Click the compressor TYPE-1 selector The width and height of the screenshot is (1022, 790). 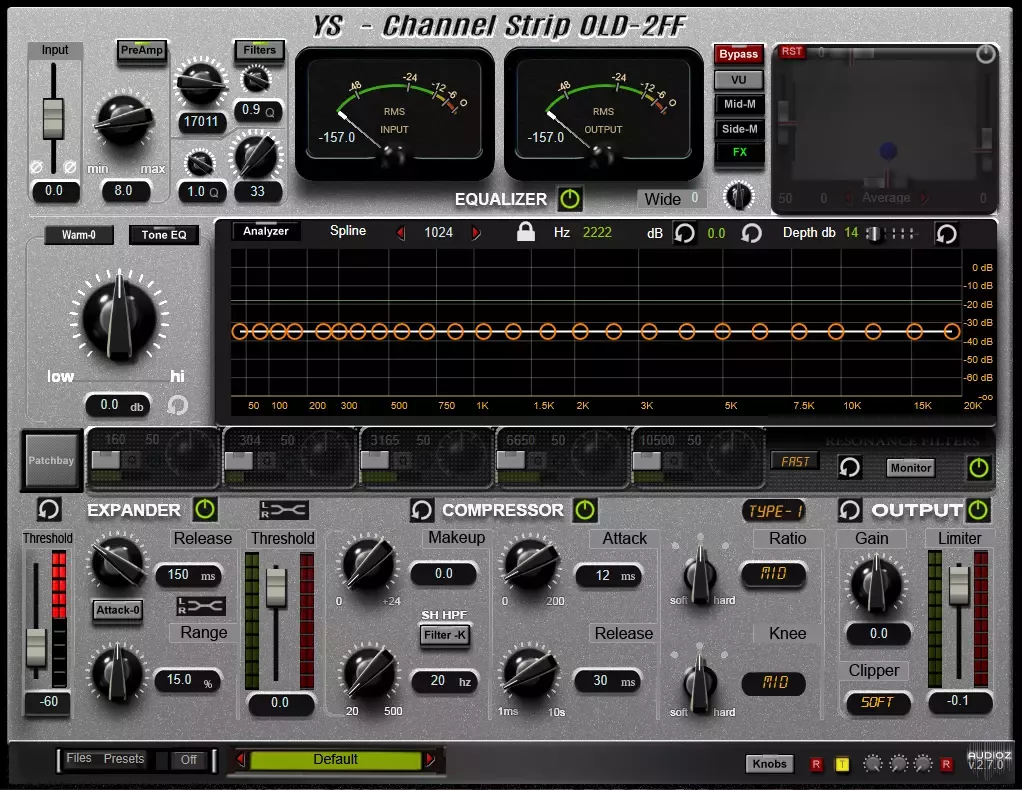pos(774,511)
